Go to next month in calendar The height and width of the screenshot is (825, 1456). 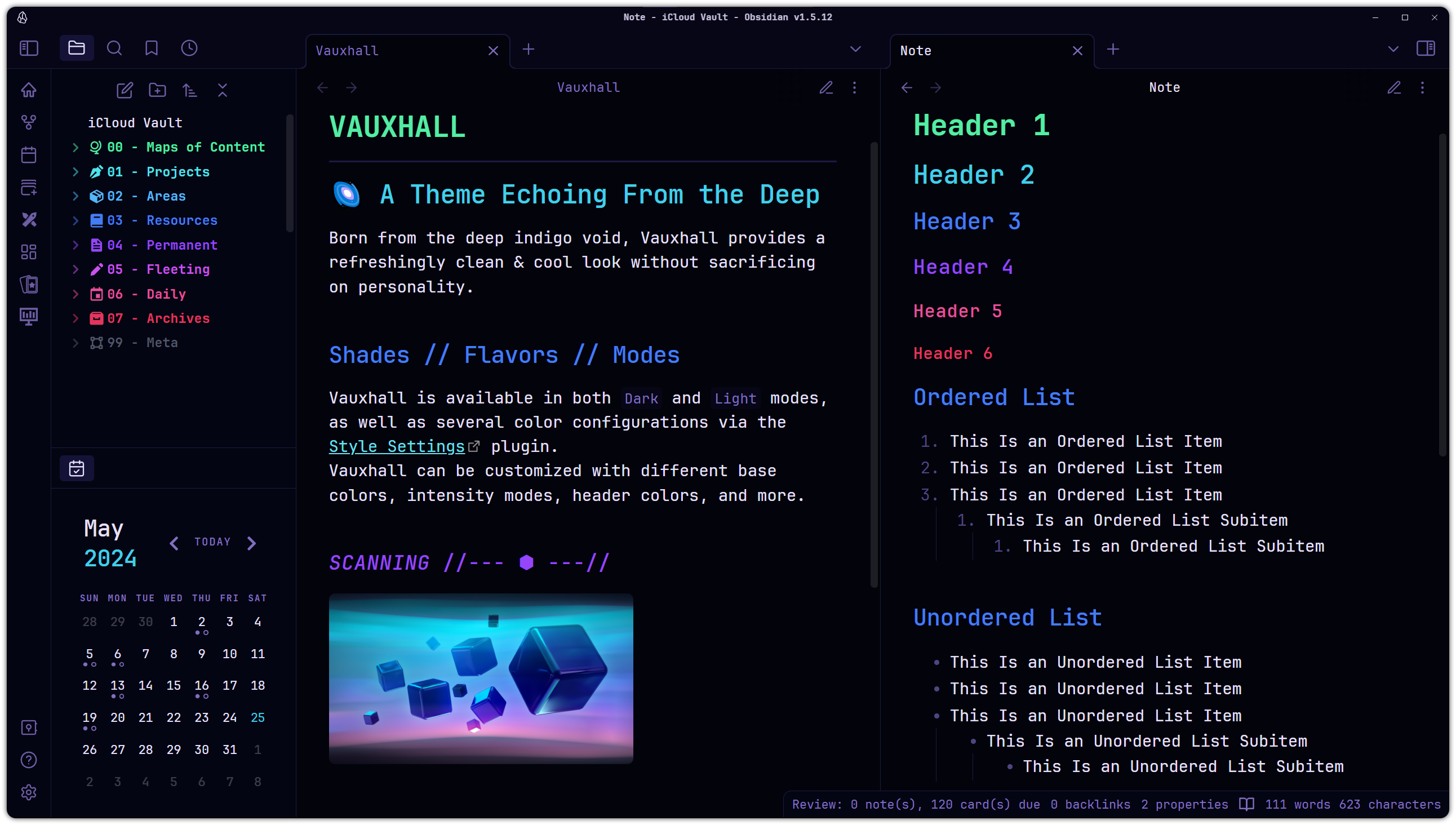(x=252, y=543)
